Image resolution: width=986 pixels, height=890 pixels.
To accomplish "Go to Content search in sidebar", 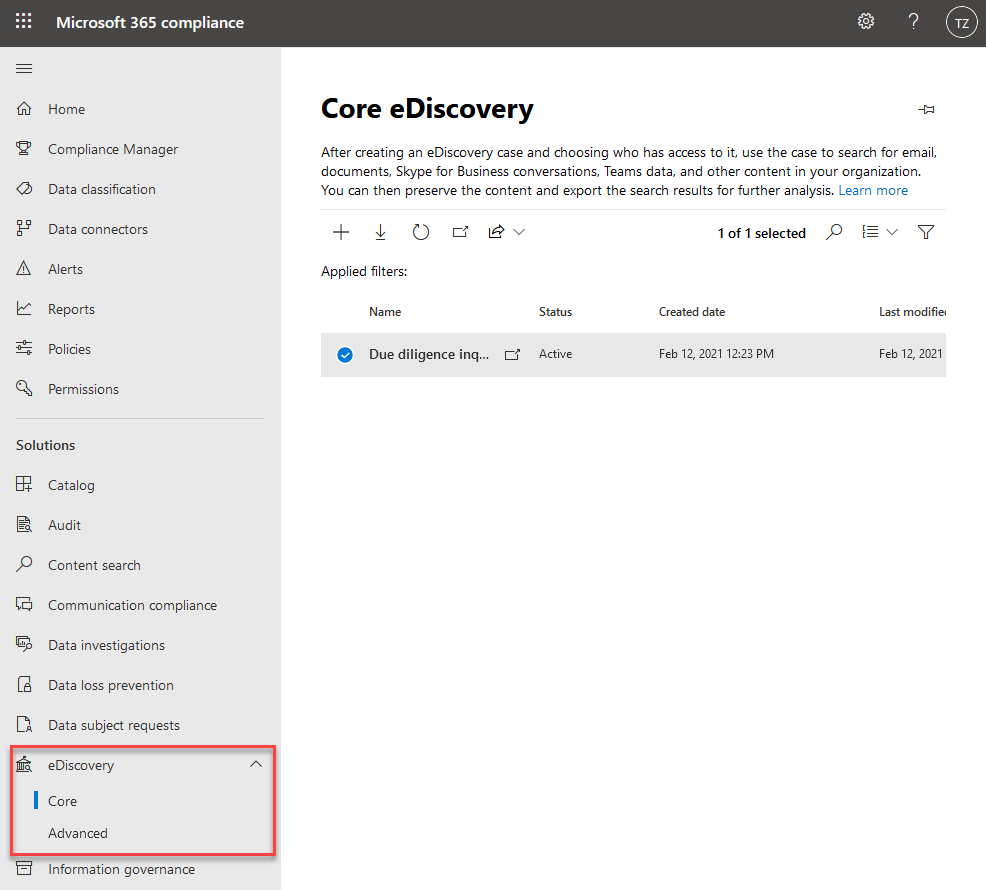I will point(94,565).
